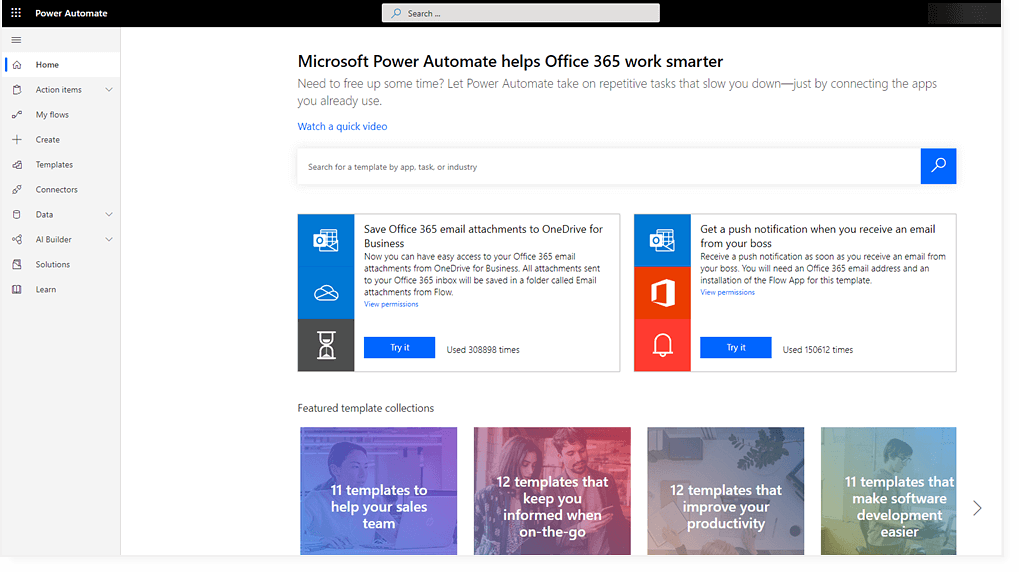This screenshot has width=1019, height=572.
Task: Expand the Action items chevron
Action: point(109,90)
